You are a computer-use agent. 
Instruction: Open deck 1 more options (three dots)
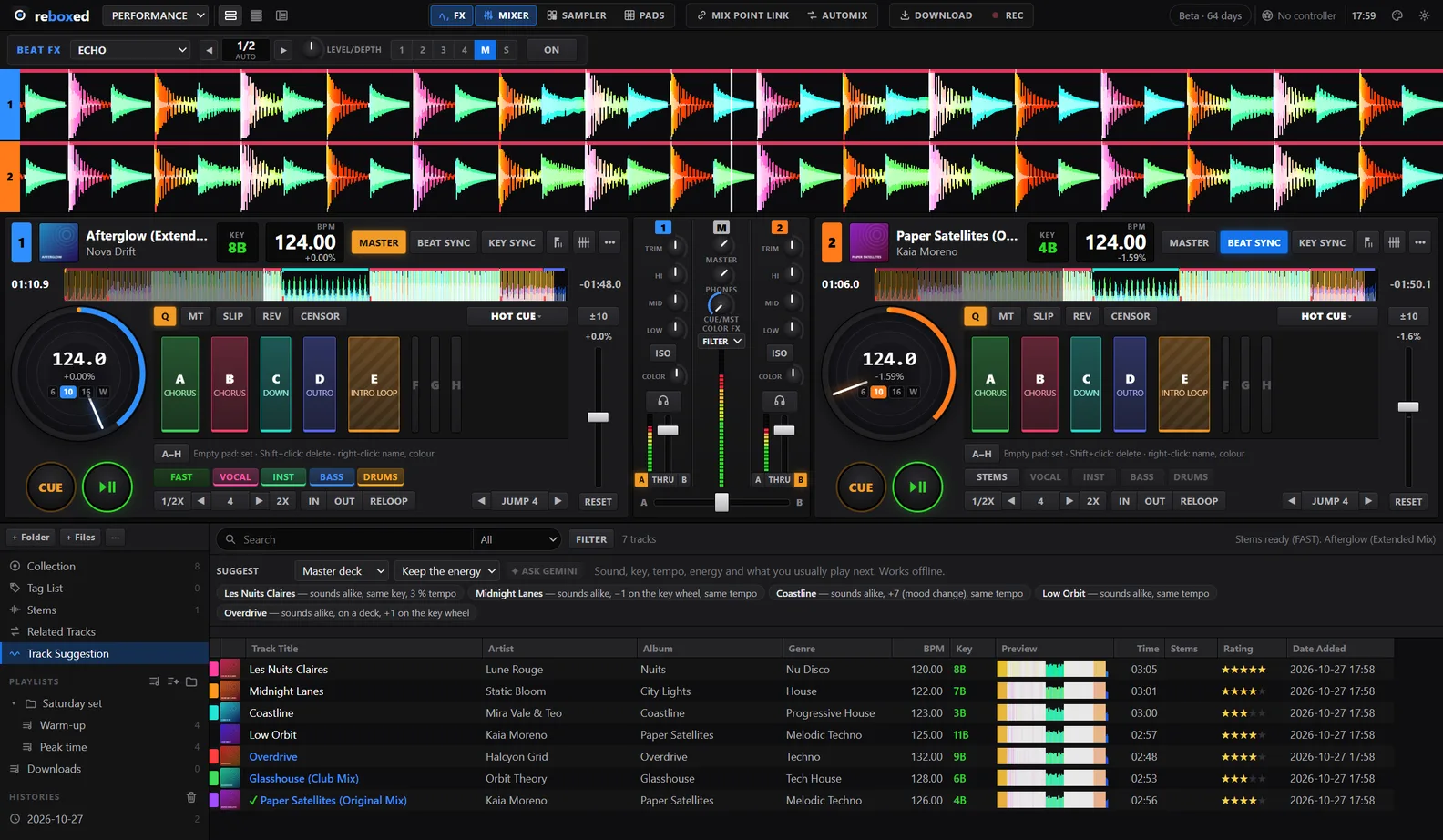[x=609, y=242]
